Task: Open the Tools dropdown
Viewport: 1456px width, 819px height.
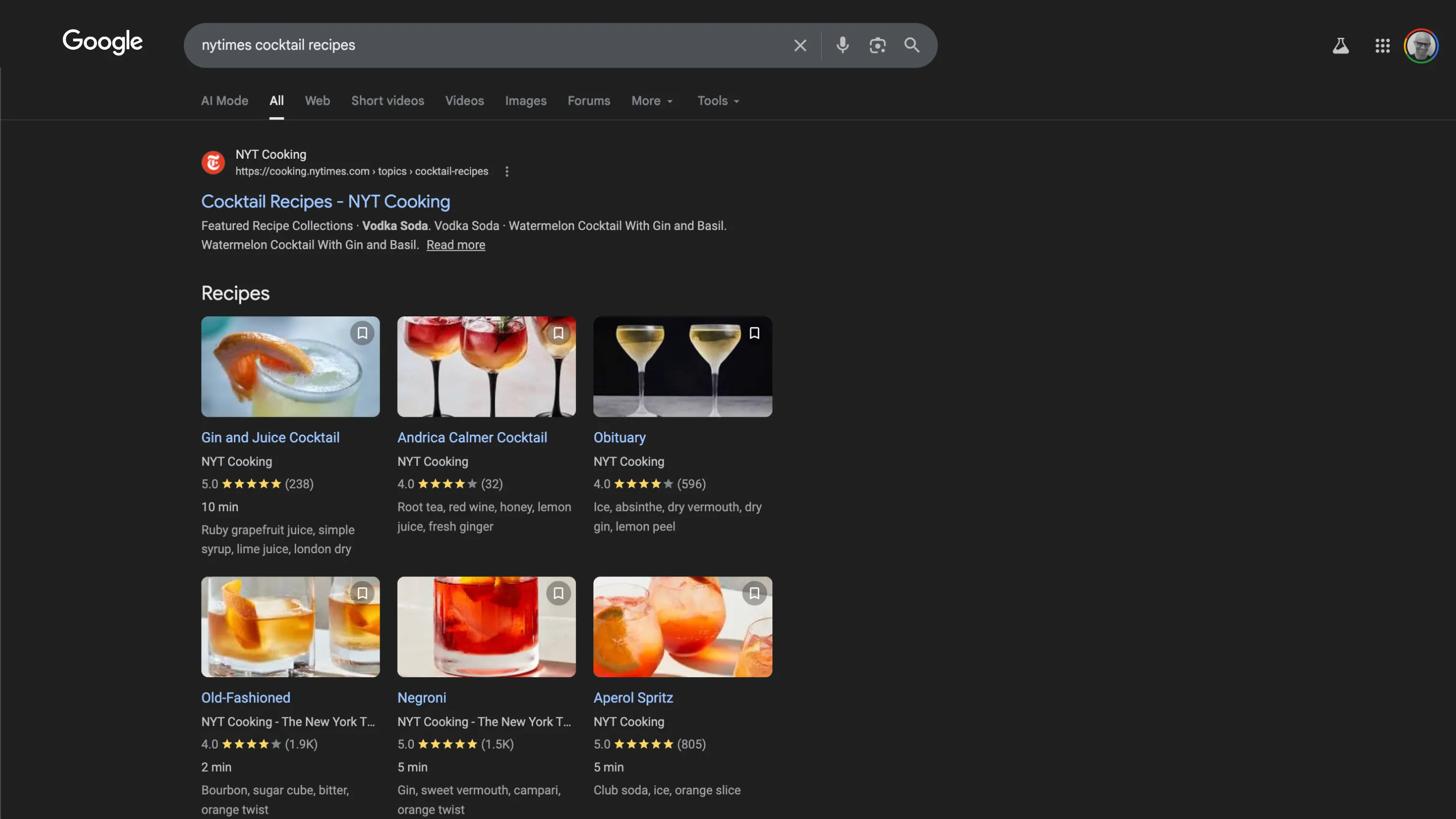Action: point(718,101)
